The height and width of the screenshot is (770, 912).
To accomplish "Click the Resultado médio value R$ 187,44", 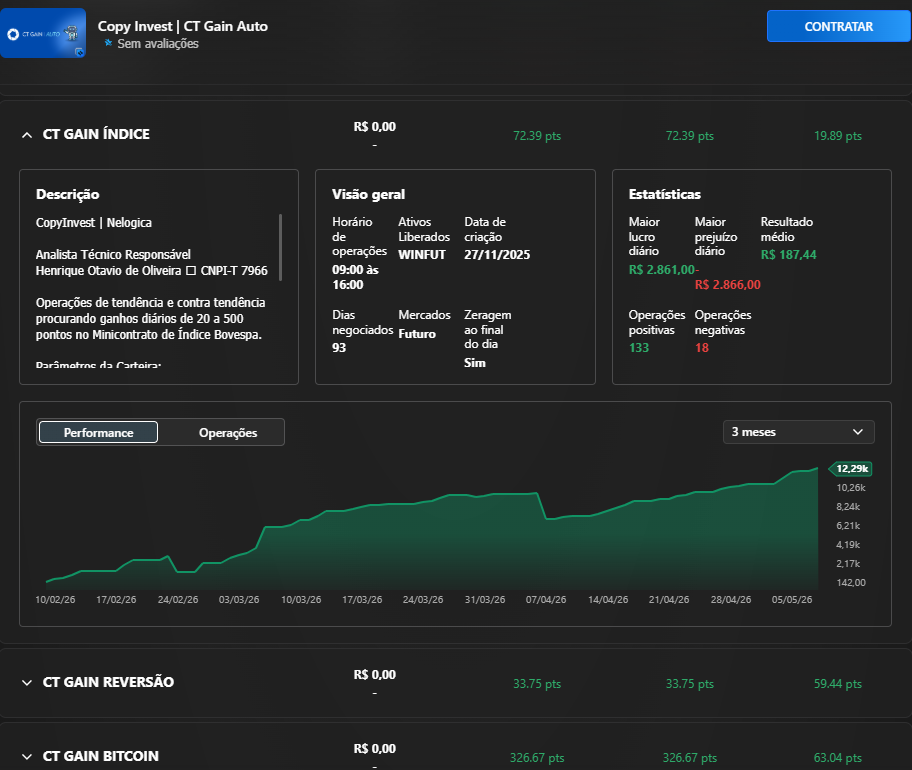I will click(x=789, y=255).
